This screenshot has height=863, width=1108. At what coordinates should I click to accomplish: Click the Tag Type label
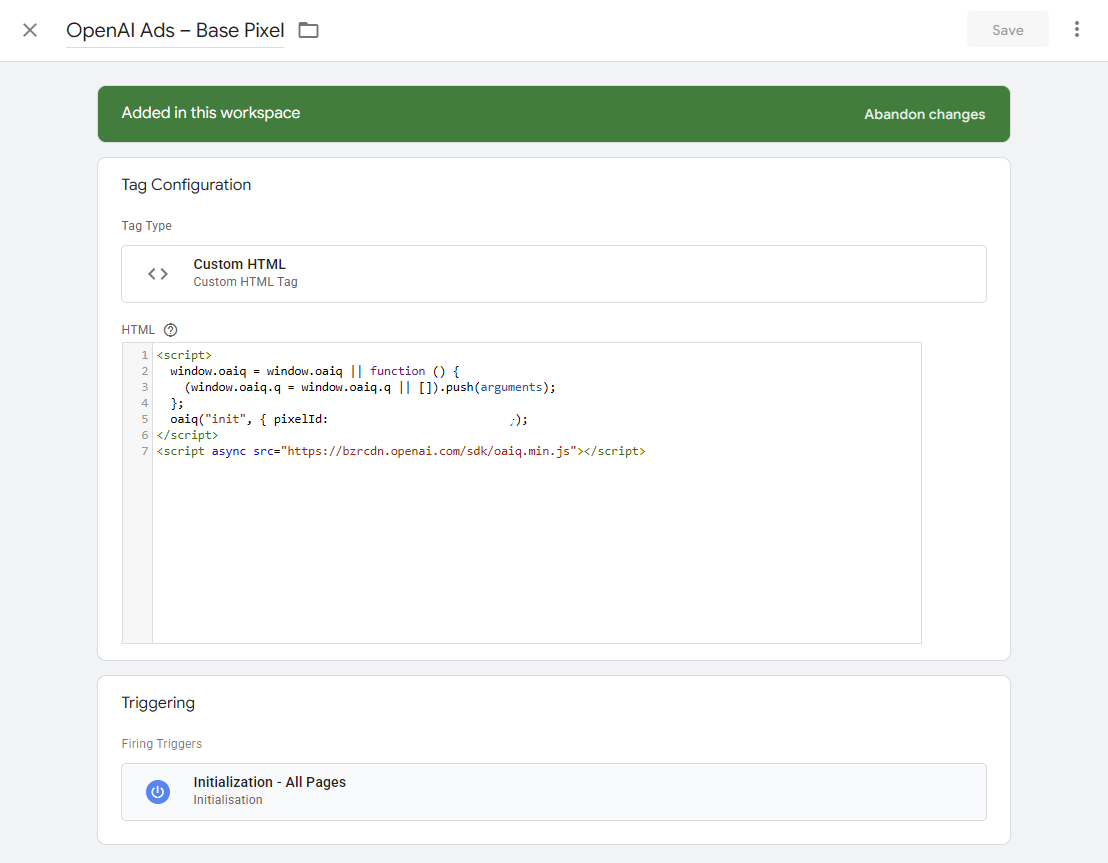(146, 225)
